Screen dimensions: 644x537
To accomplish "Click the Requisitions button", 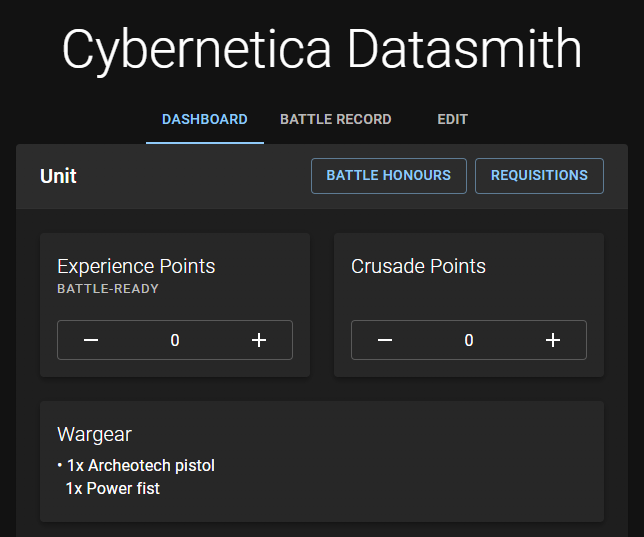I will 539,175.
